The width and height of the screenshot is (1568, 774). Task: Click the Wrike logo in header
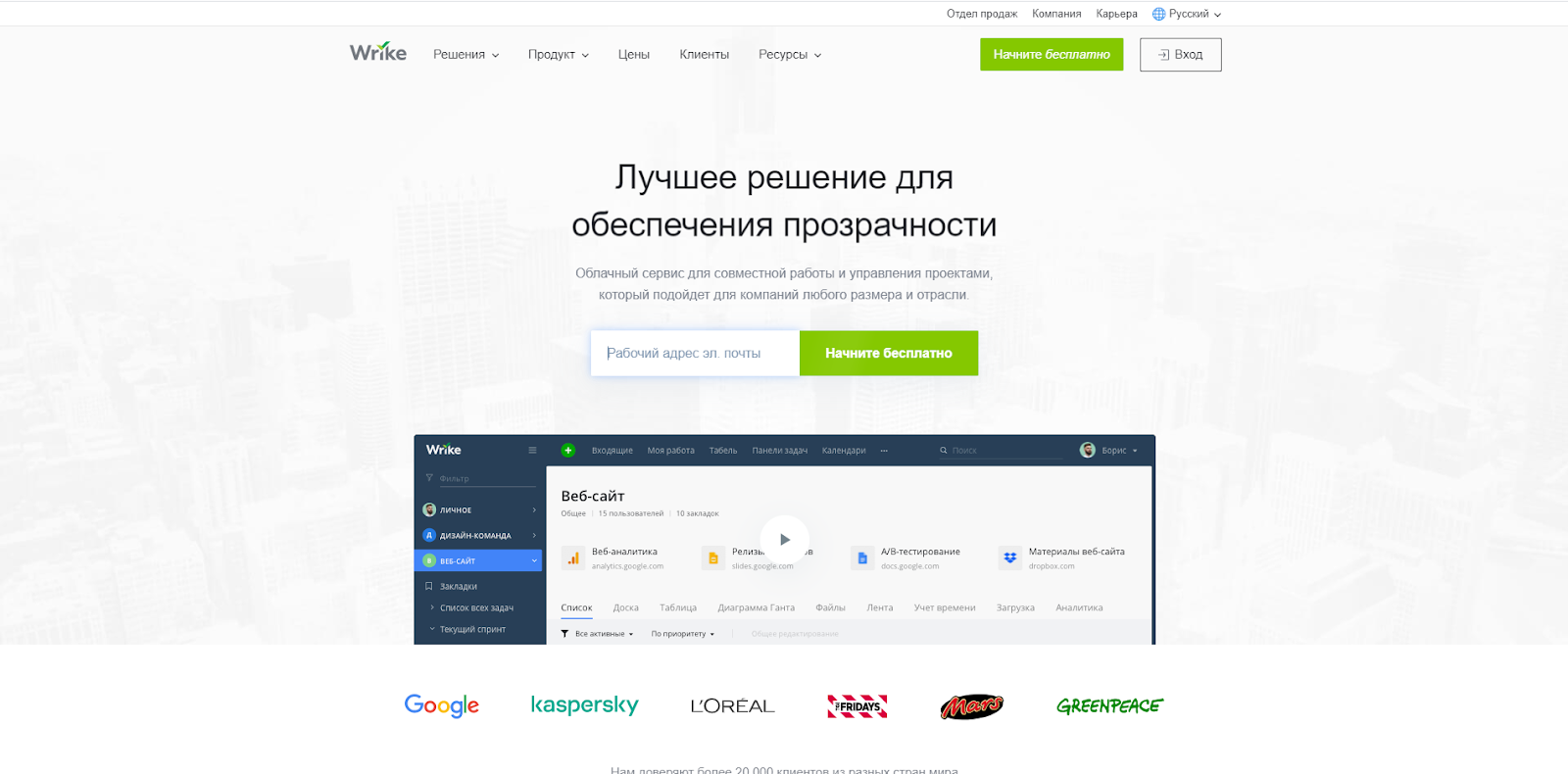tap(378, 53)
